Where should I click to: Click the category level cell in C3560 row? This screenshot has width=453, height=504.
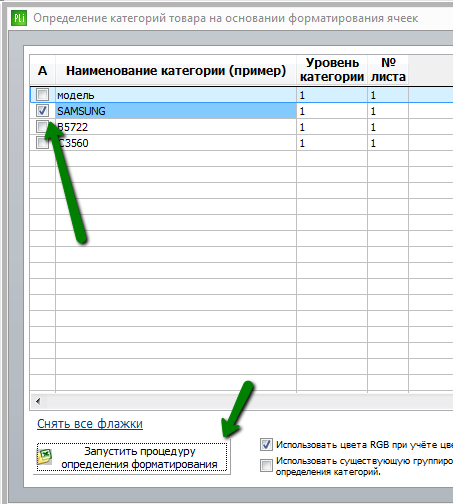[332, 143]
